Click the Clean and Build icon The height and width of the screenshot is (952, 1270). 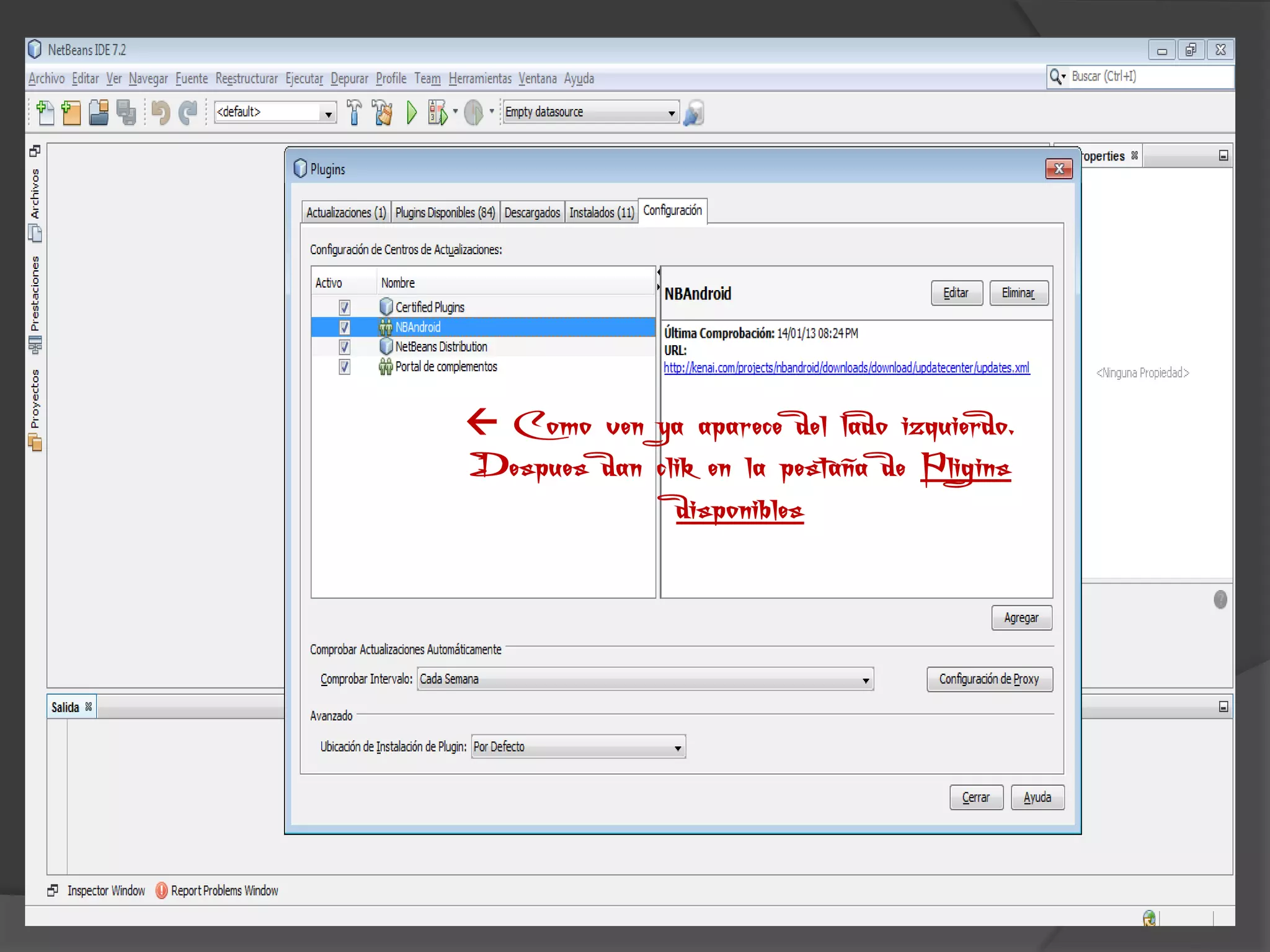(383, 113)
